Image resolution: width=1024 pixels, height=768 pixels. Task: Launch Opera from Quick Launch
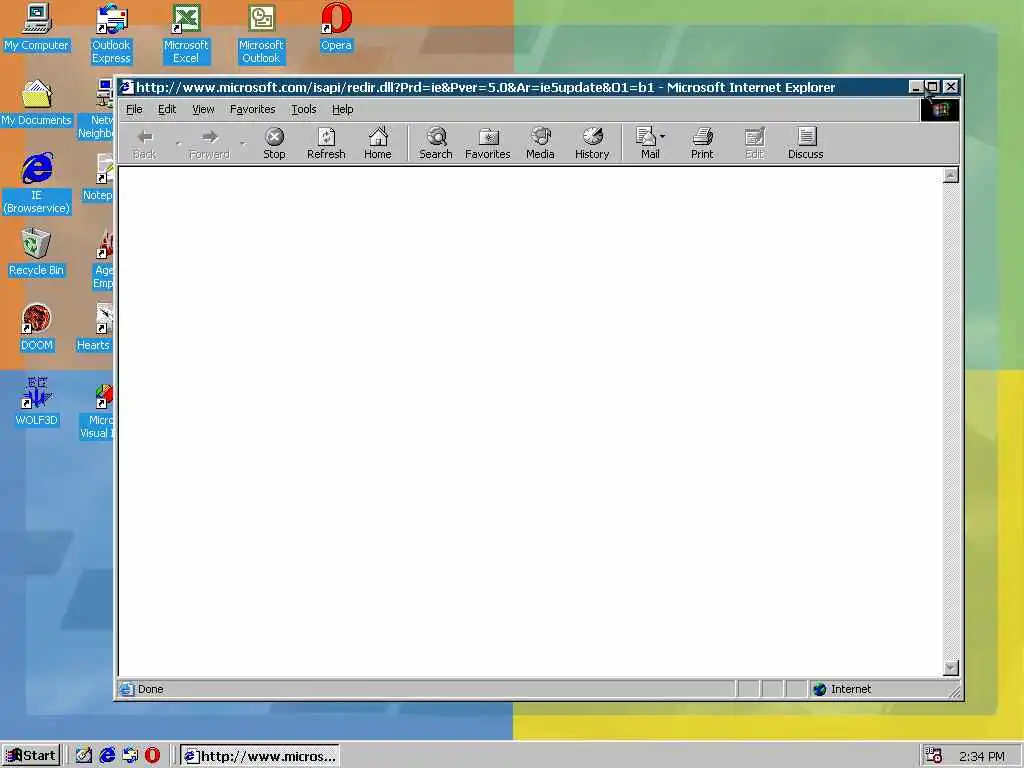[x=152, y=756]
